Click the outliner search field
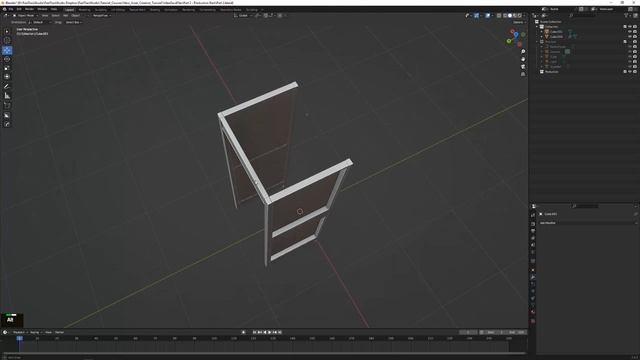This screenshot has height=360, width=640. (x=583, y=16)
